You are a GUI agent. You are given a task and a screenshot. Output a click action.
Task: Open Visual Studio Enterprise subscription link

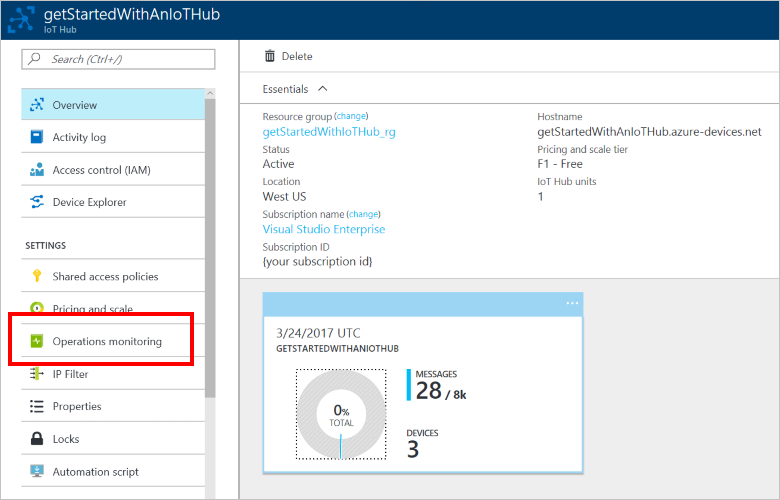tap(324, 229)
